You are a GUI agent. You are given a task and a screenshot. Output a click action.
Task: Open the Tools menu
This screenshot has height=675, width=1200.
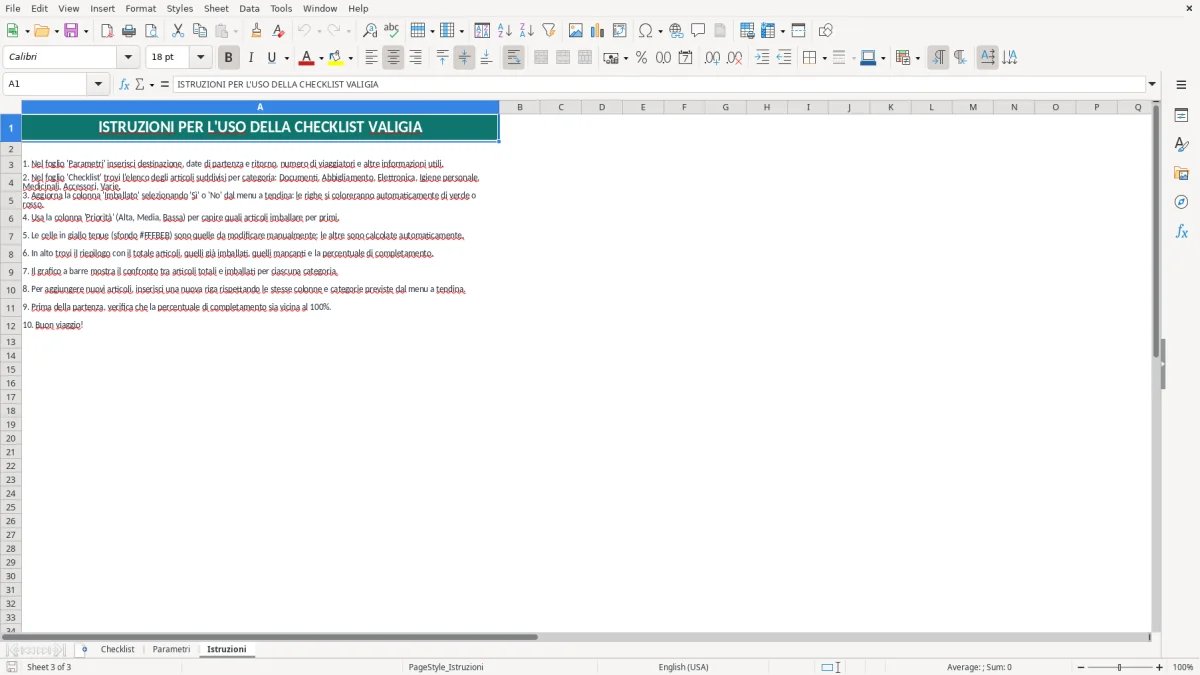point(281,8)
